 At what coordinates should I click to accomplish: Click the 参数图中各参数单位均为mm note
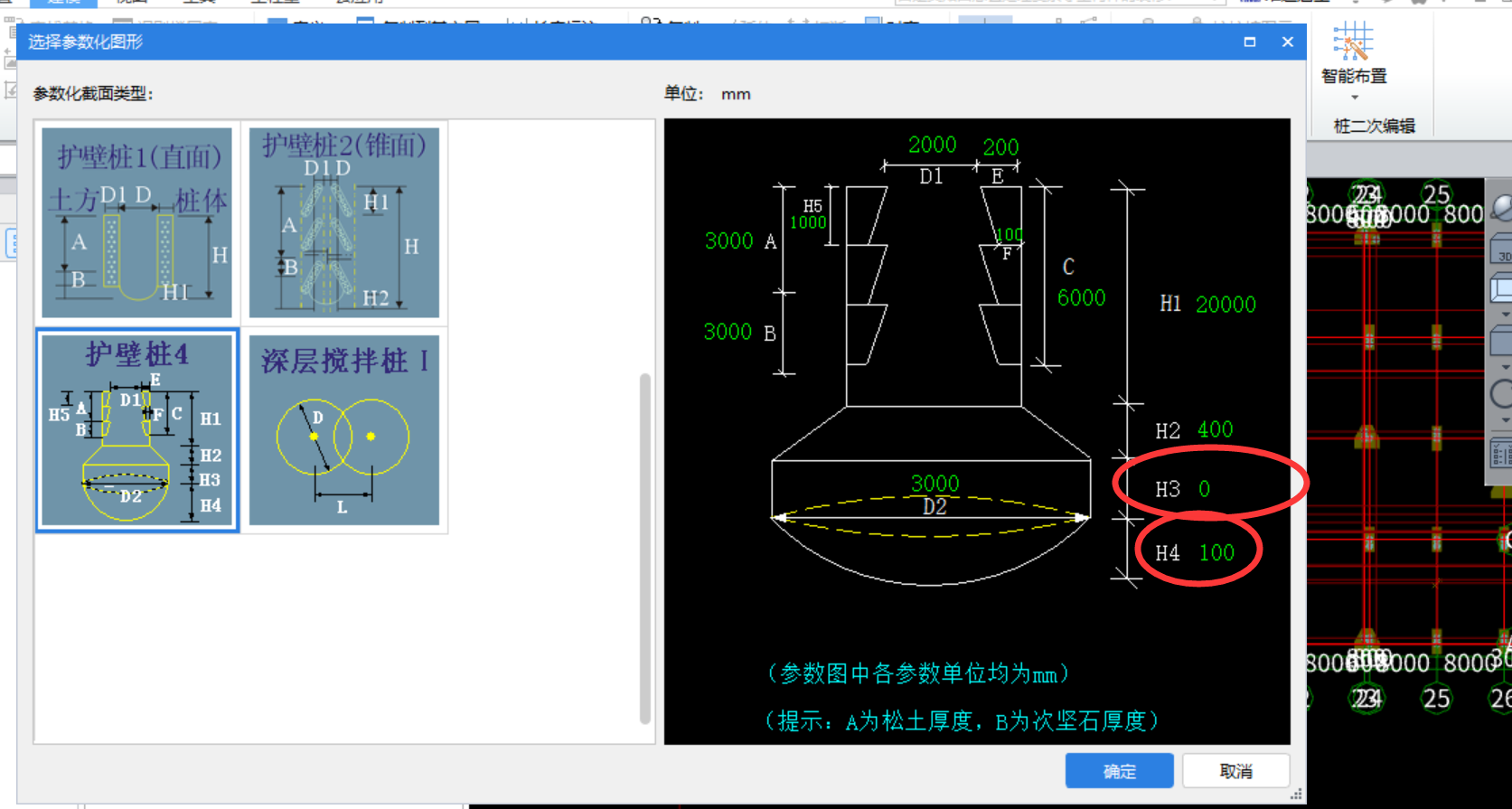[x=919, y=673]
